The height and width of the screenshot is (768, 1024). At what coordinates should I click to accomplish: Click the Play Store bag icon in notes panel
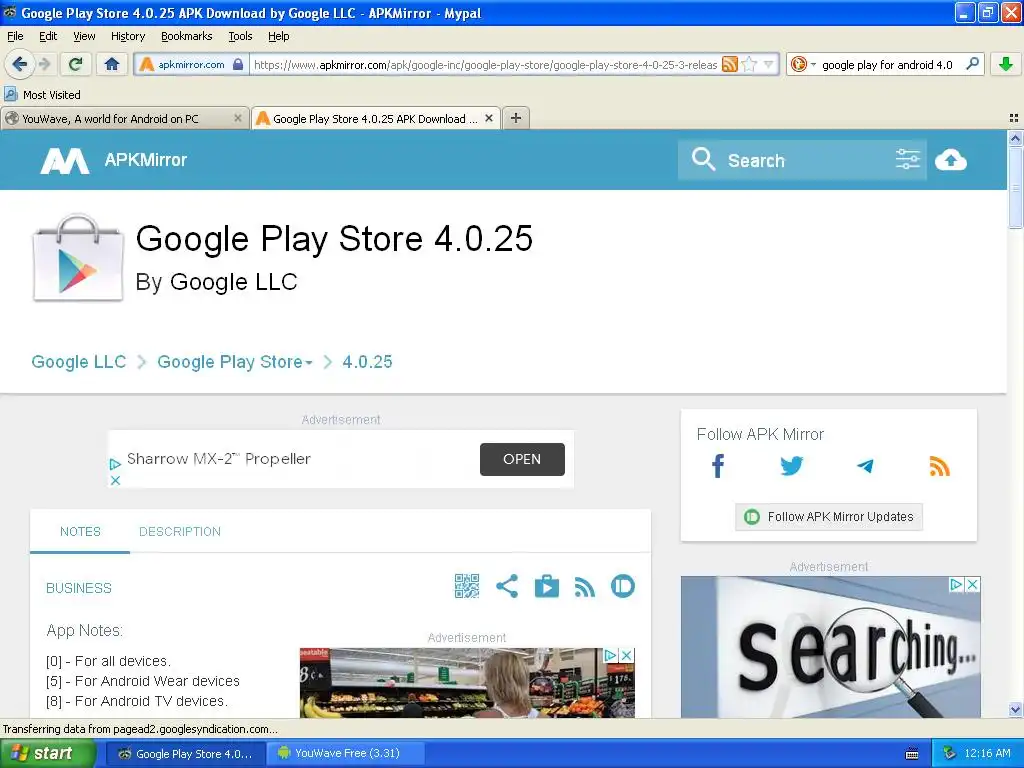point(547,586)
